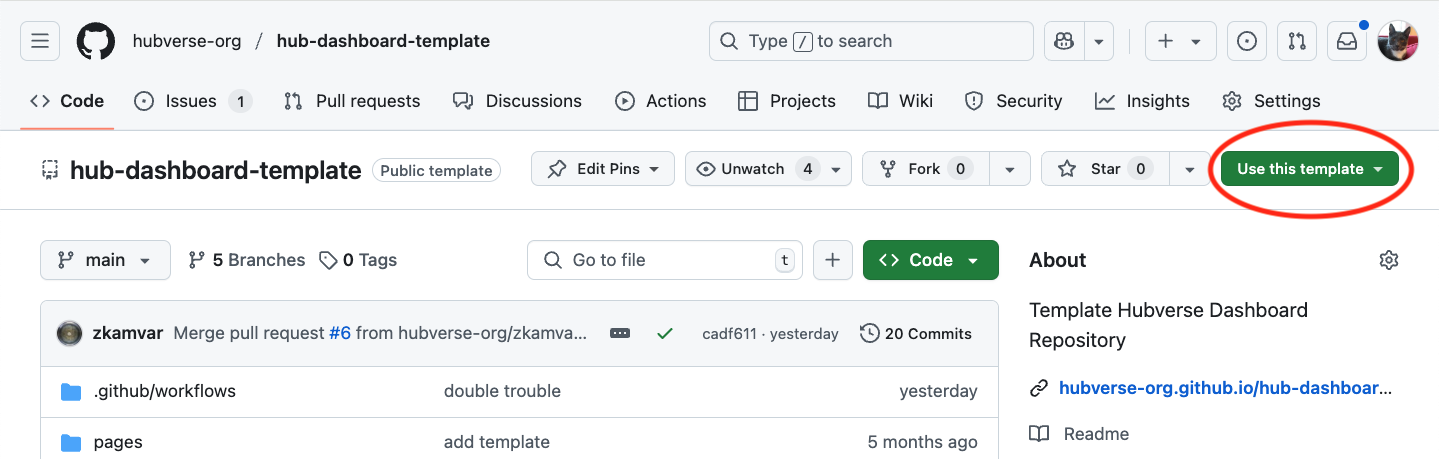Click the search field in the header
This screenshot has width=1439, height=459.
point(871,41)
